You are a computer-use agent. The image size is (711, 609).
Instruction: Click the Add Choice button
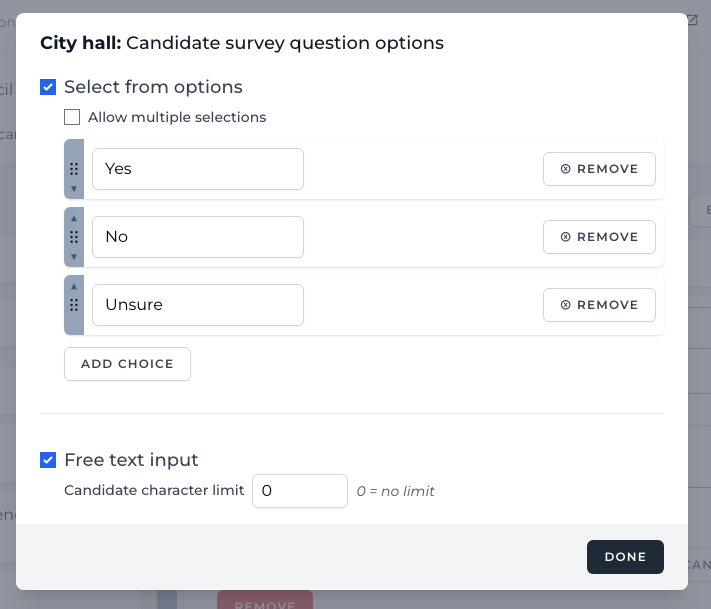click(x=127, y=364)
